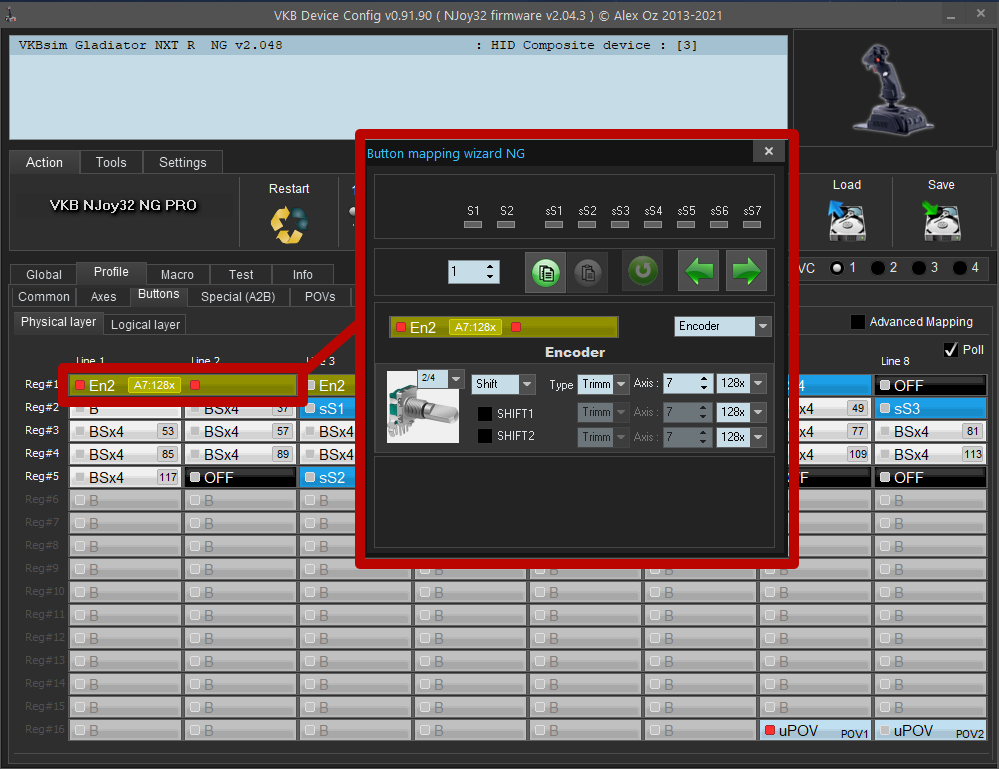Click the application icon in the title bar
The image size is (999, 769).
(x=10, y=15)
